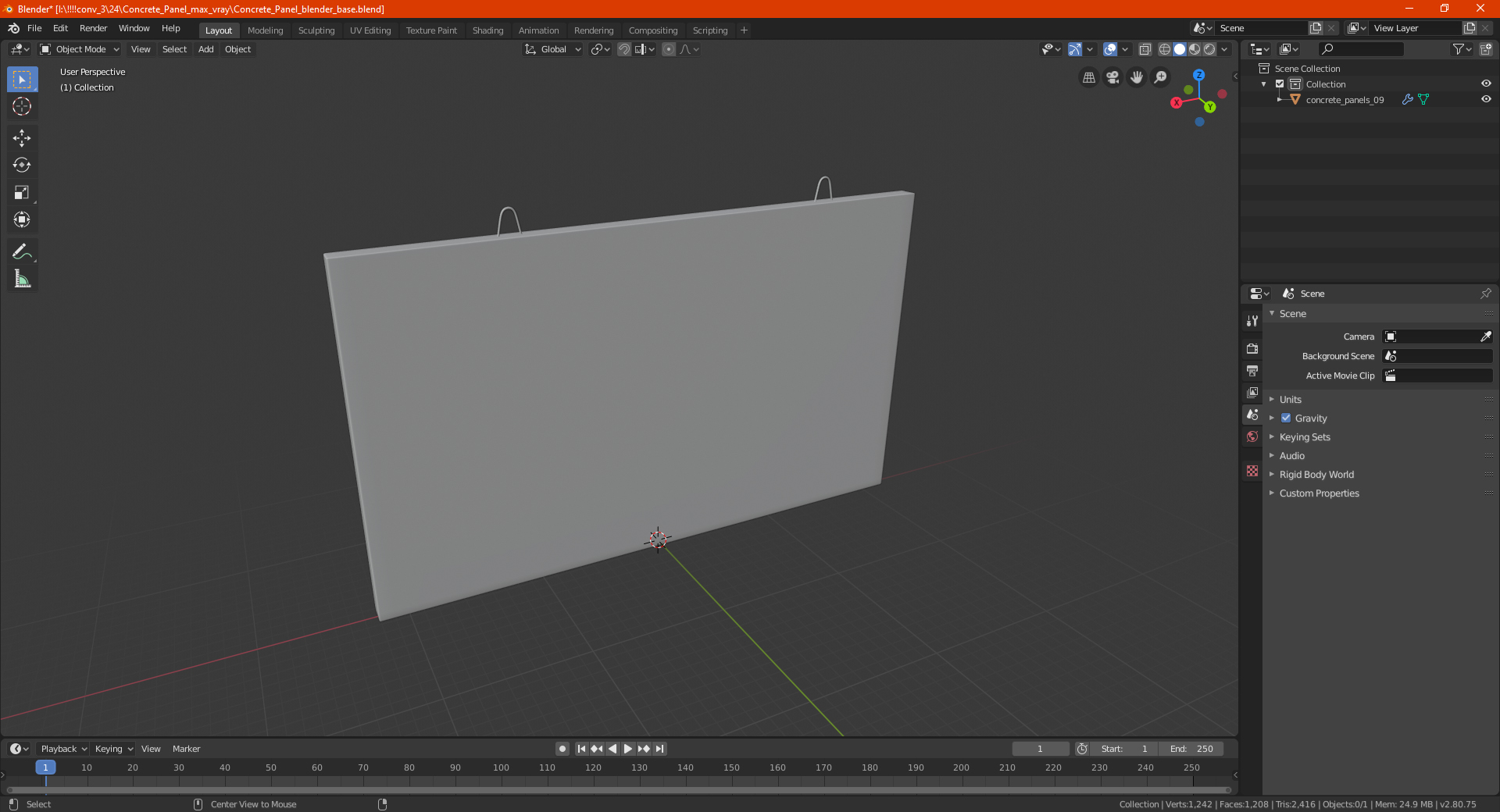Open the File menu

pyautogui.click(x=34, y=28)
